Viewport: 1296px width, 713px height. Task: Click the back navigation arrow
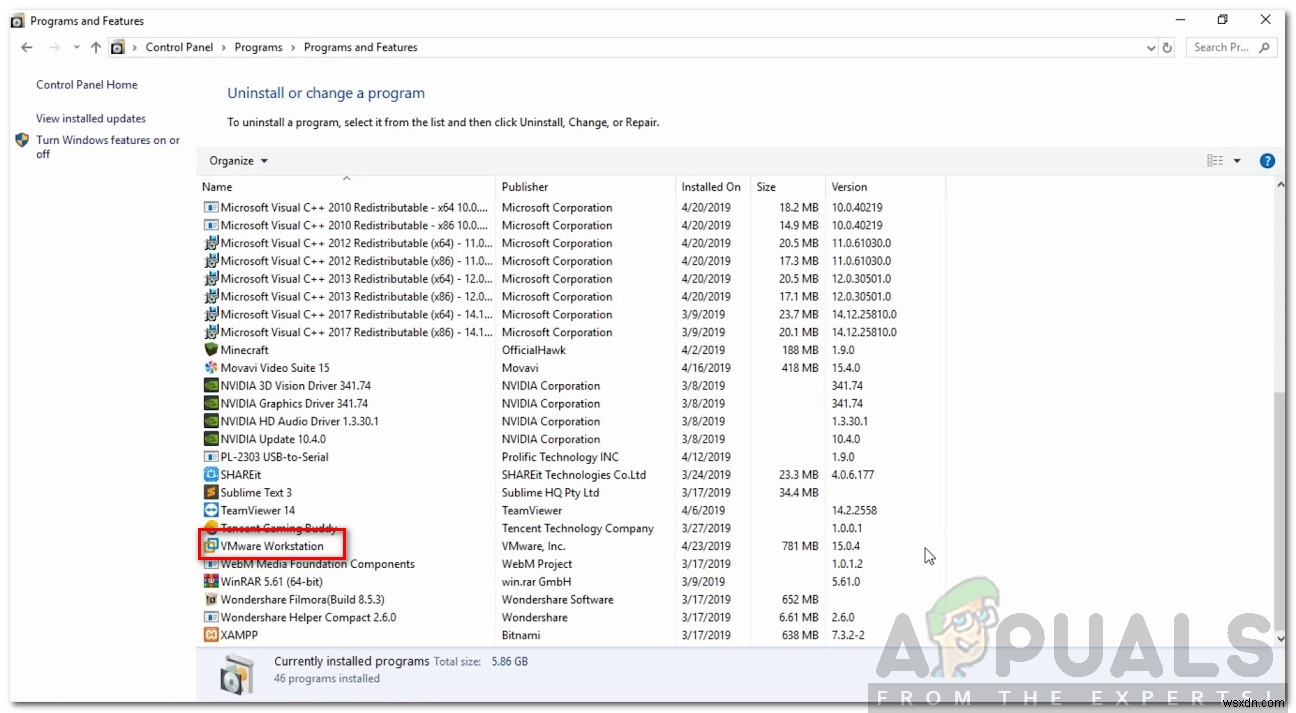[26, 46]
